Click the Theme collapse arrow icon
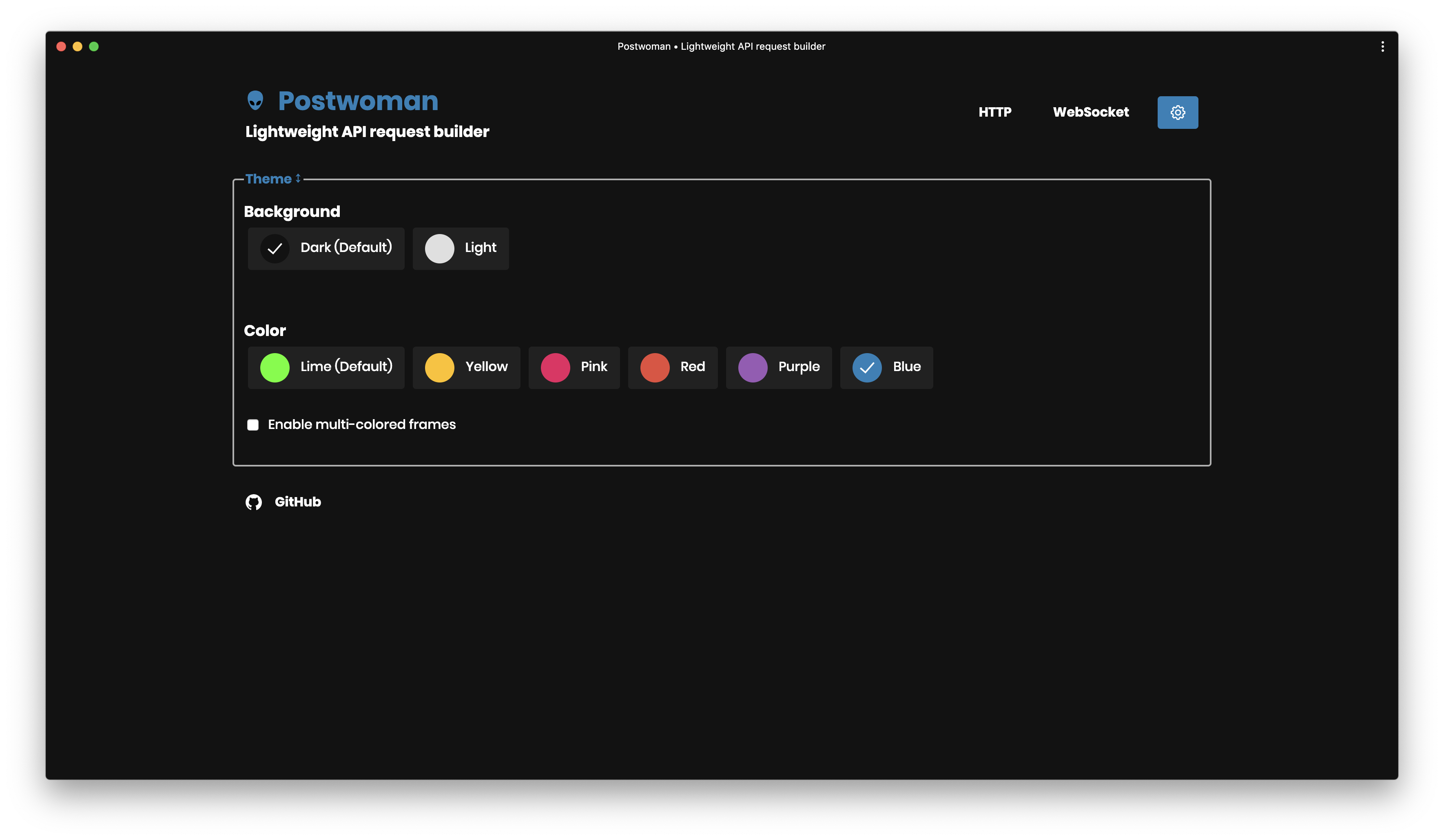Screen dimensions: 1444x840 pyautogui.click(x=298, y=178)
